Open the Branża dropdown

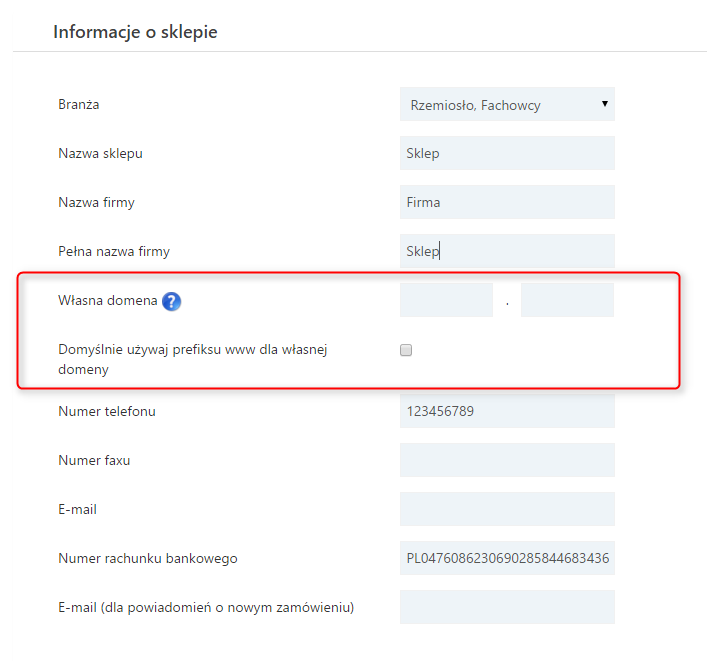(x=507, y=105)
